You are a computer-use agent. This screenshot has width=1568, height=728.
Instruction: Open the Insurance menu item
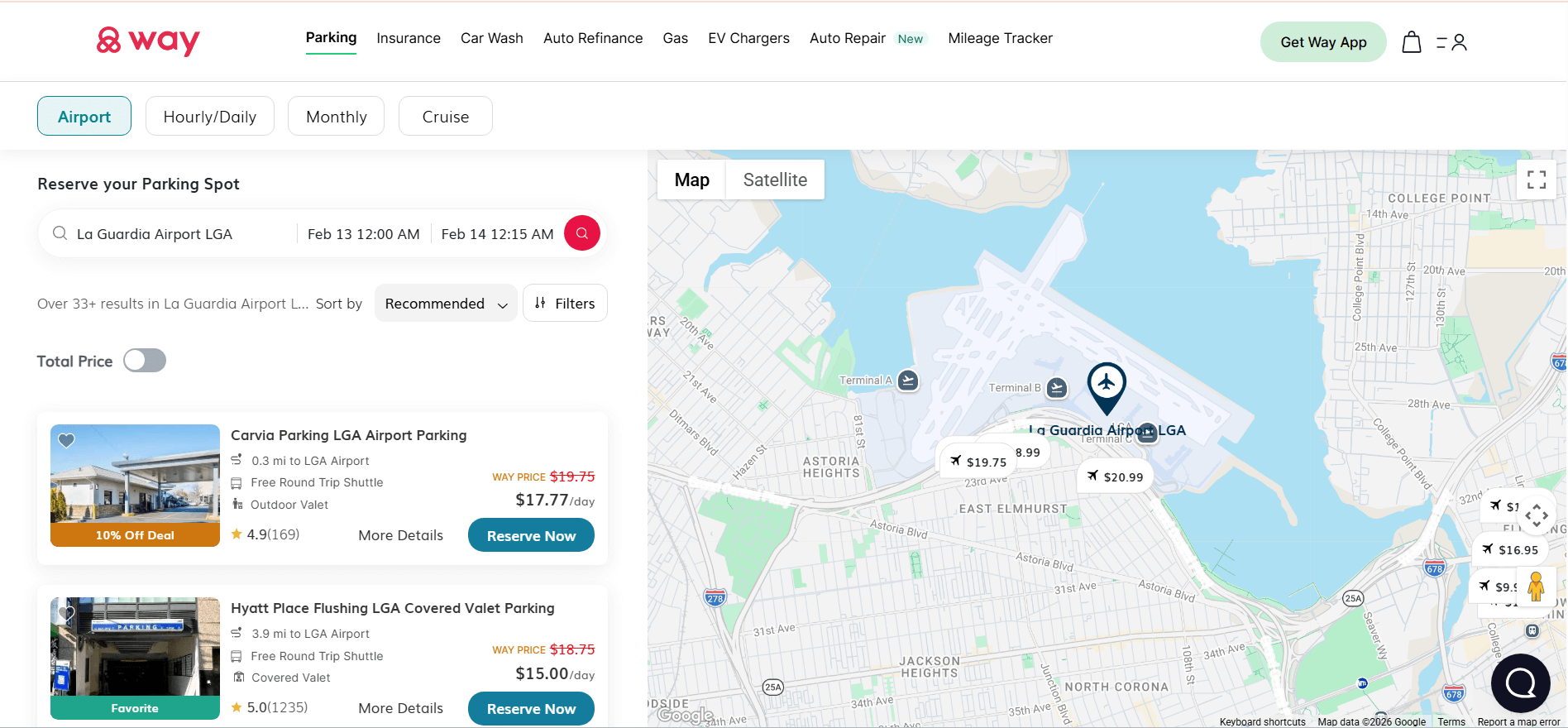(409, 38)
